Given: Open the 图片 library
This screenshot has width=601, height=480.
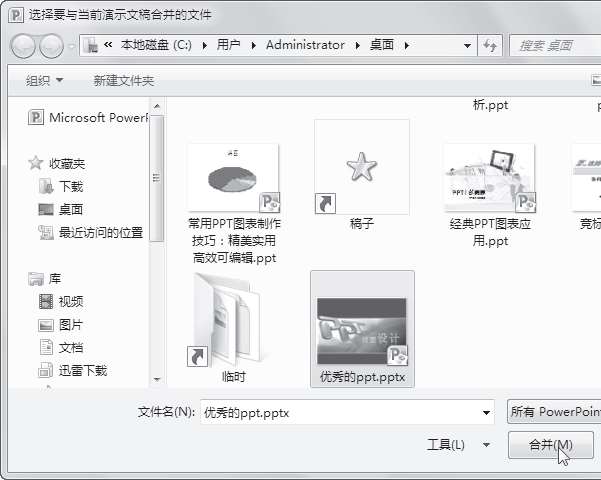Looking at the screenshot, I should point(70,324).
